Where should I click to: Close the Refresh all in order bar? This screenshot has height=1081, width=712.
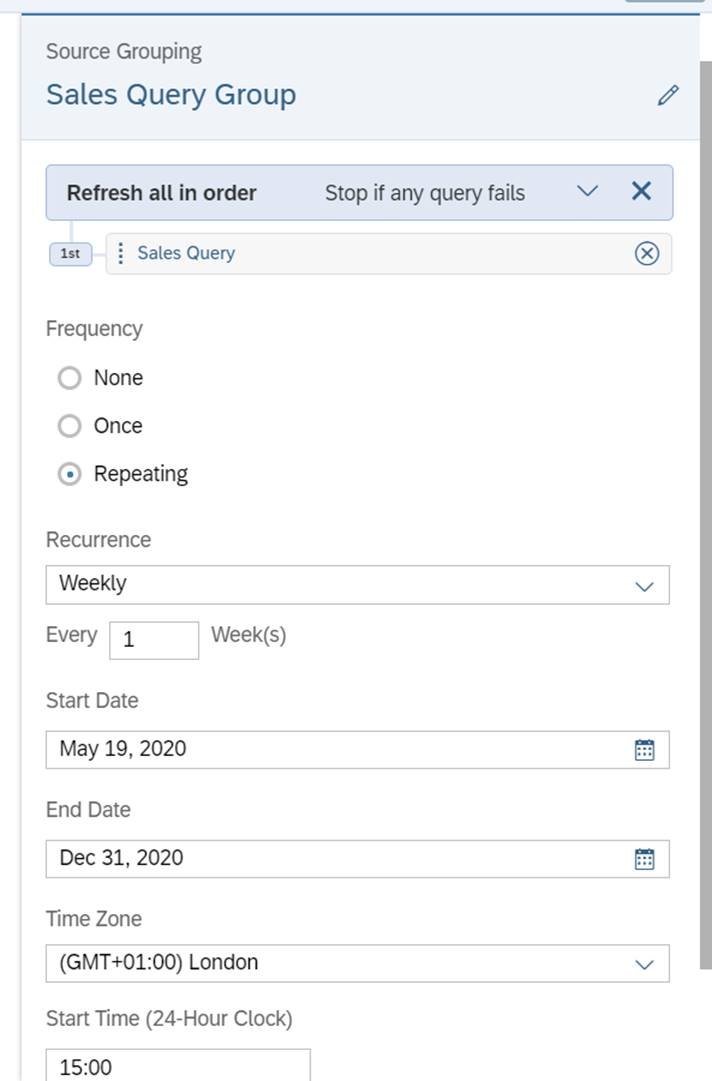641,191
